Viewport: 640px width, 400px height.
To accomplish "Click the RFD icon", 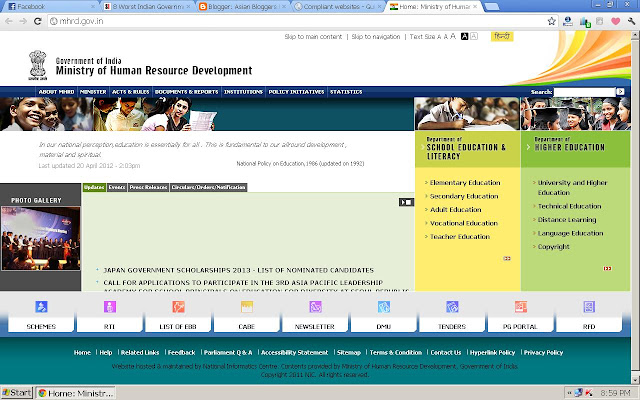I will click(589, 307).
